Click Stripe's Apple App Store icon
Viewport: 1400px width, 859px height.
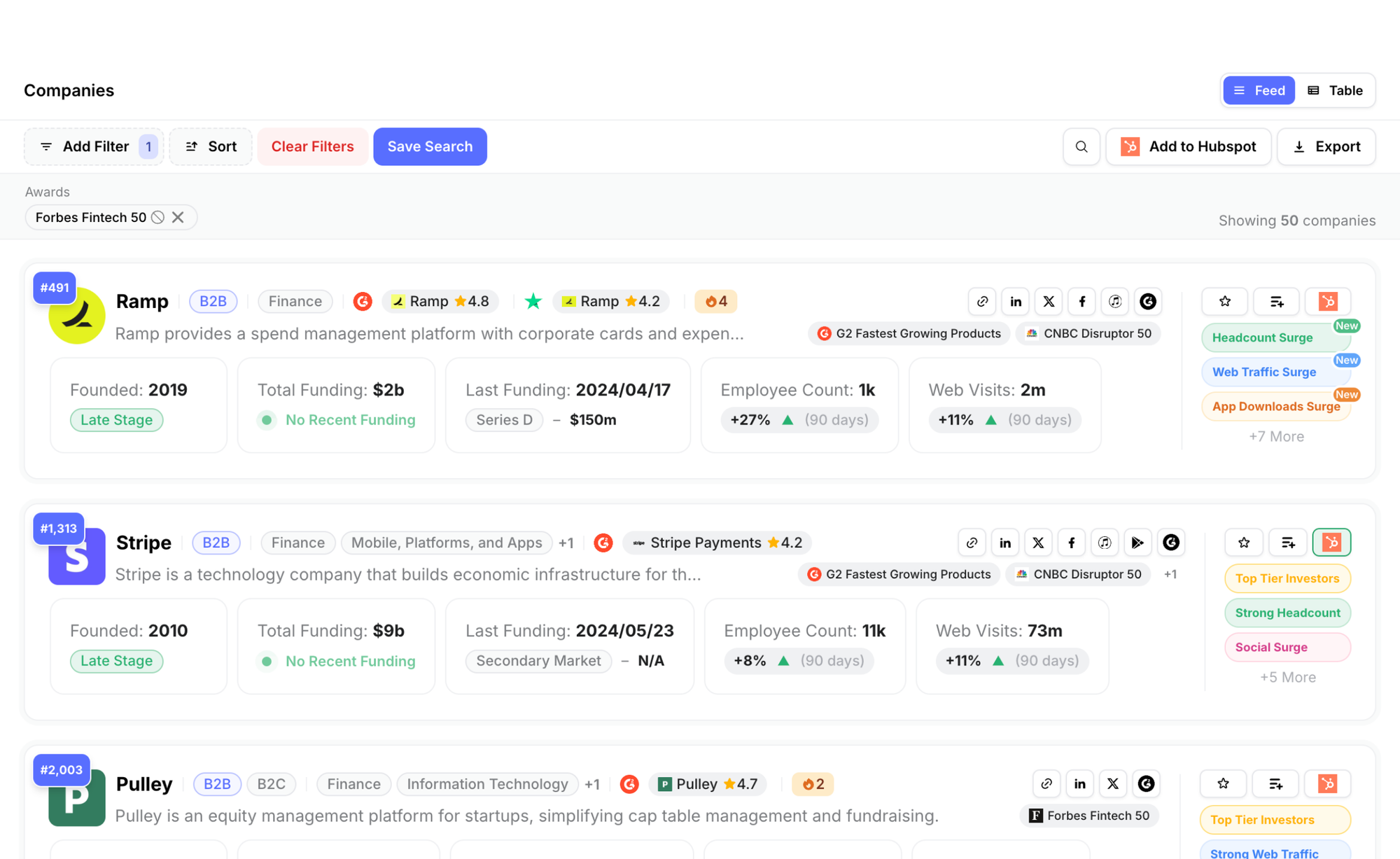pyautogui.click(x=1105, y=542)
